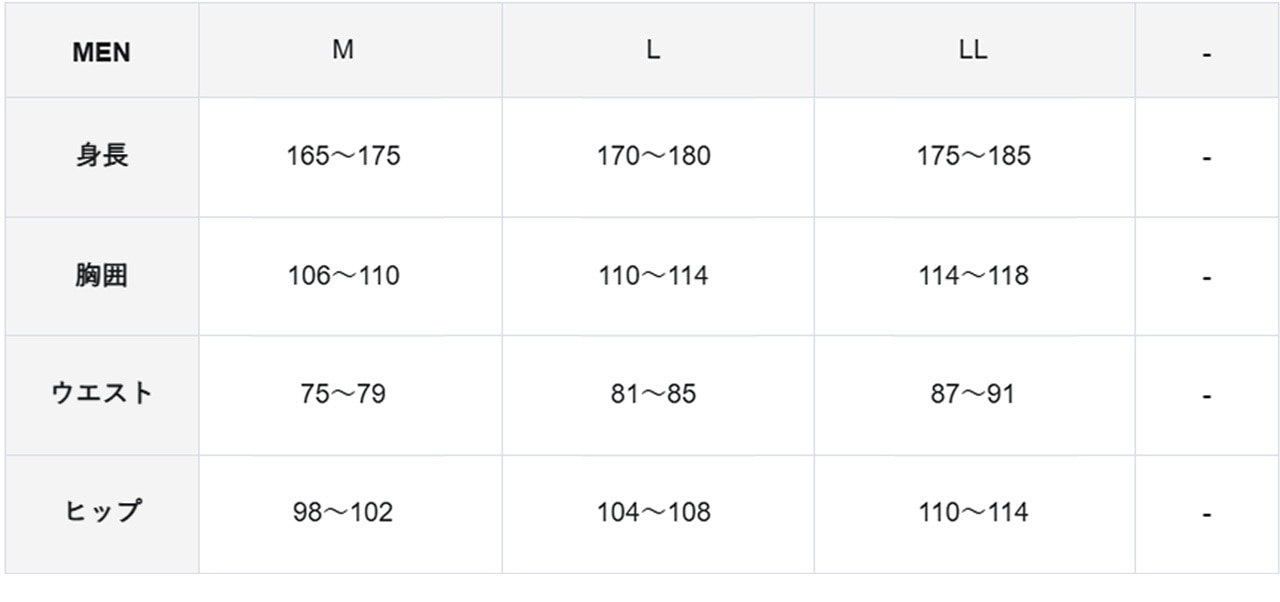Click the 81～85 waist cell

654,394
